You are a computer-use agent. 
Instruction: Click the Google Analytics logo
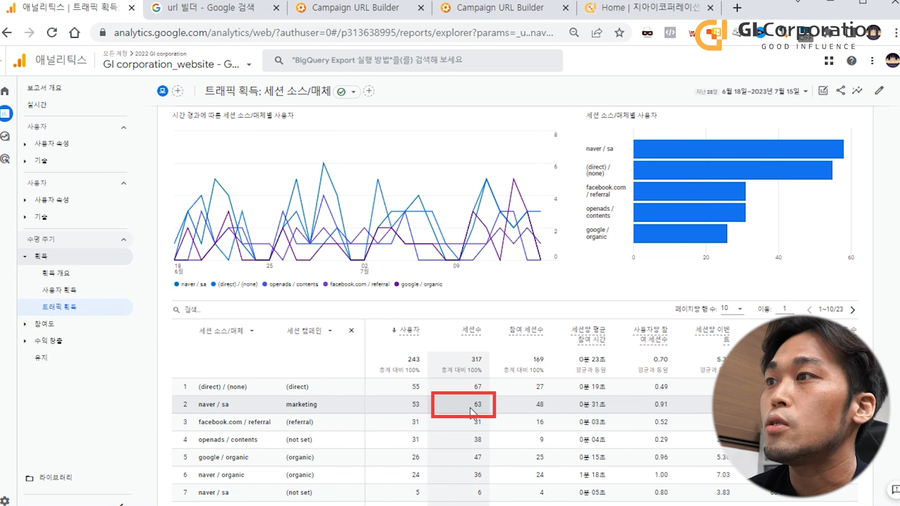(20, 60)
